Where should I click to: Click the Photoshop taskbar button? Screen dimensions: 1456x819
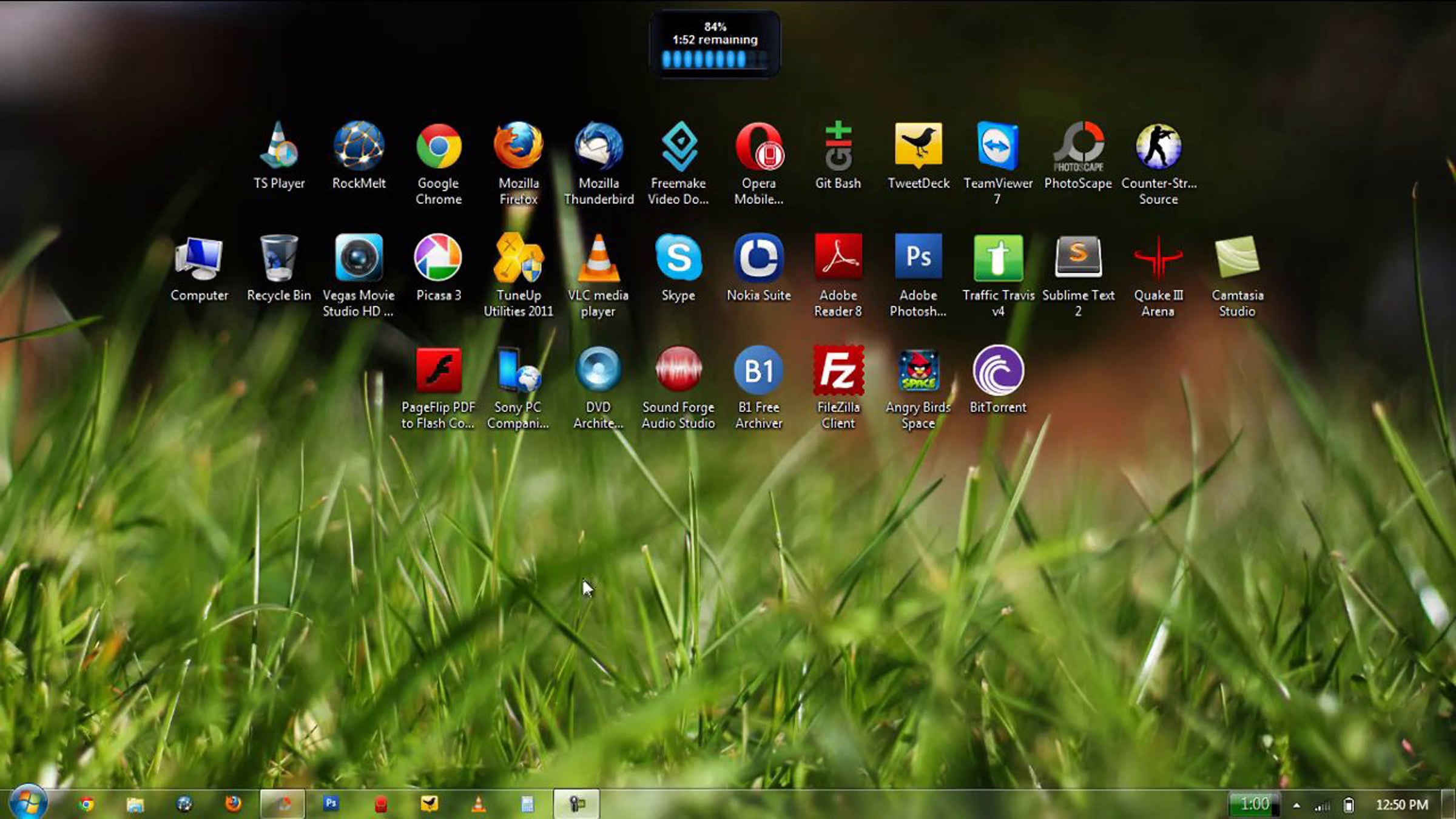[x=331, y=804]
